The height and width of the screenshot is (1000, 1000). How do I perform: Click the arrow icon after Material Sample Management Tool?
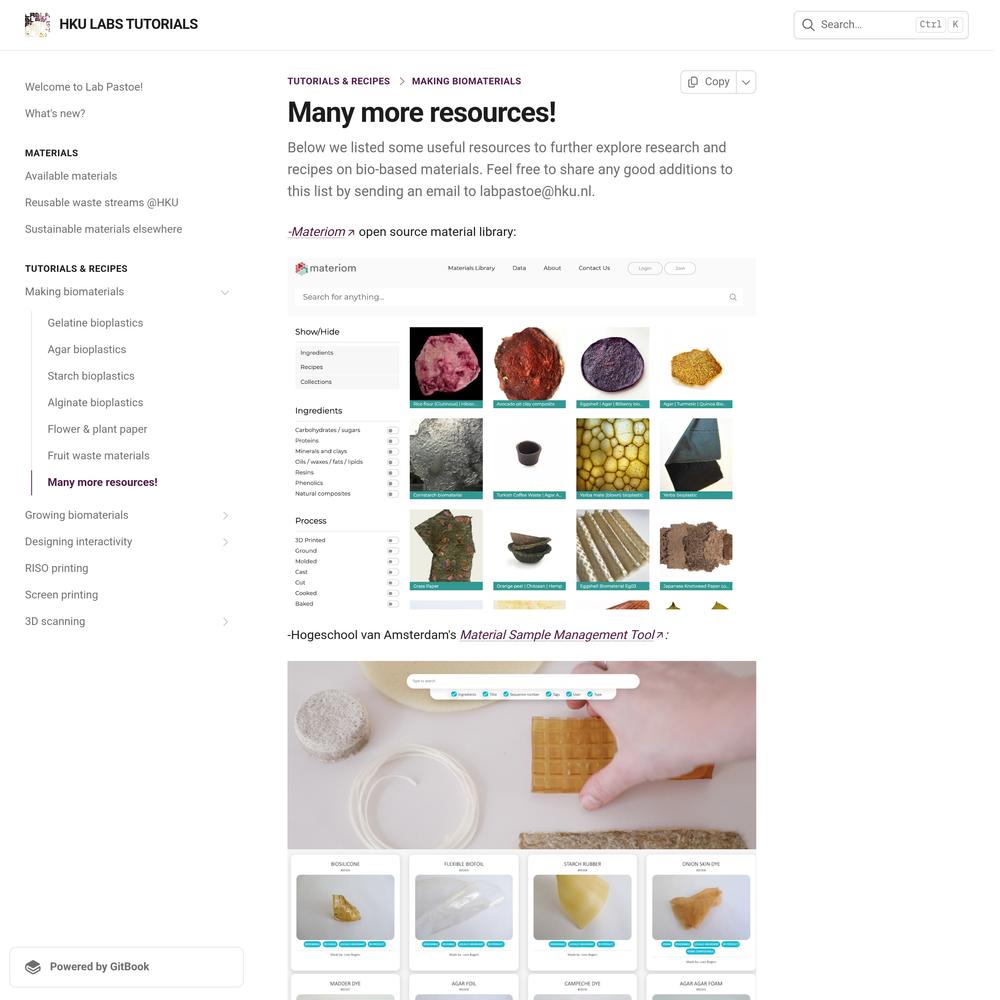click(660, 635)
